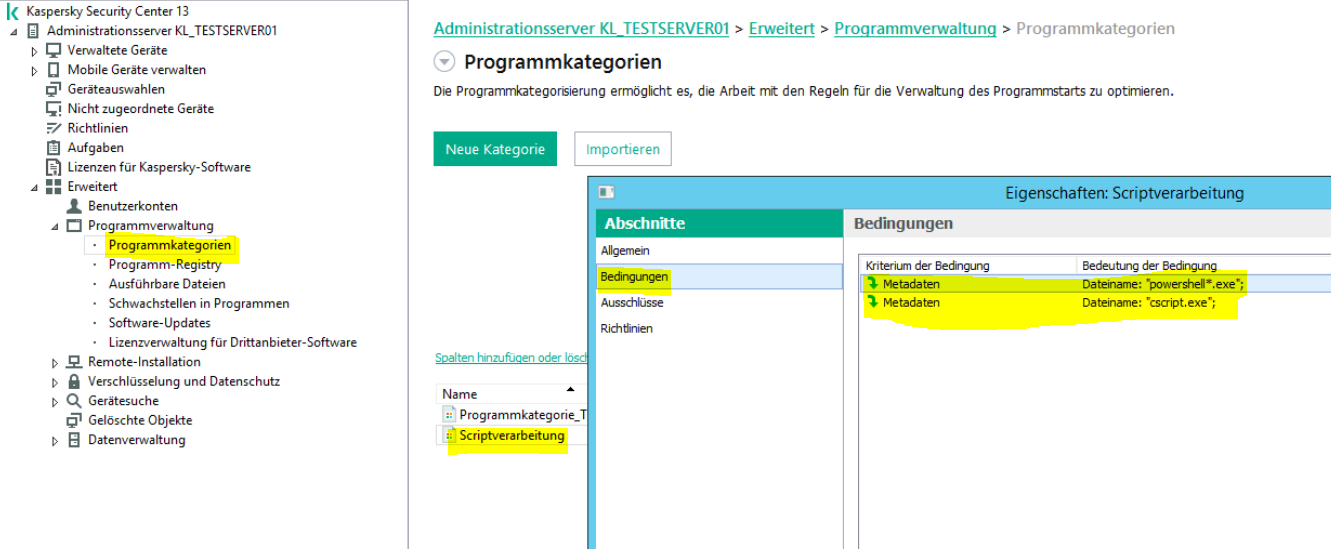Click the Geräteauswahlen icon in the tree
The image size is (1331, 549).
coord(54,89)
